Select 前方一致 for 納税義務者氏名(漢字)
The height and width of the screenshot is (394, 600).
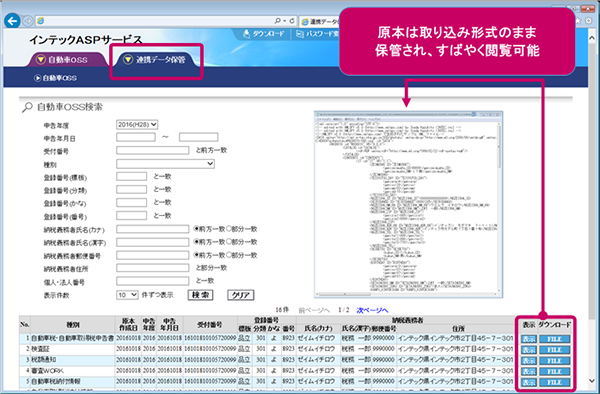tap(196, 242)
